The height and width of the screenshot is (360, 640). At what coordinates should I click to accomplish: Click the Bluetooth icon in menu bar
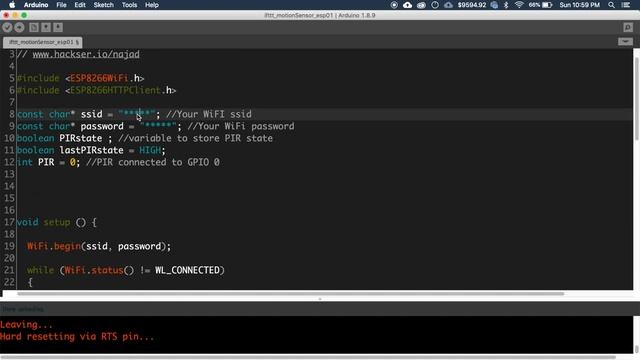coord(506,5)
